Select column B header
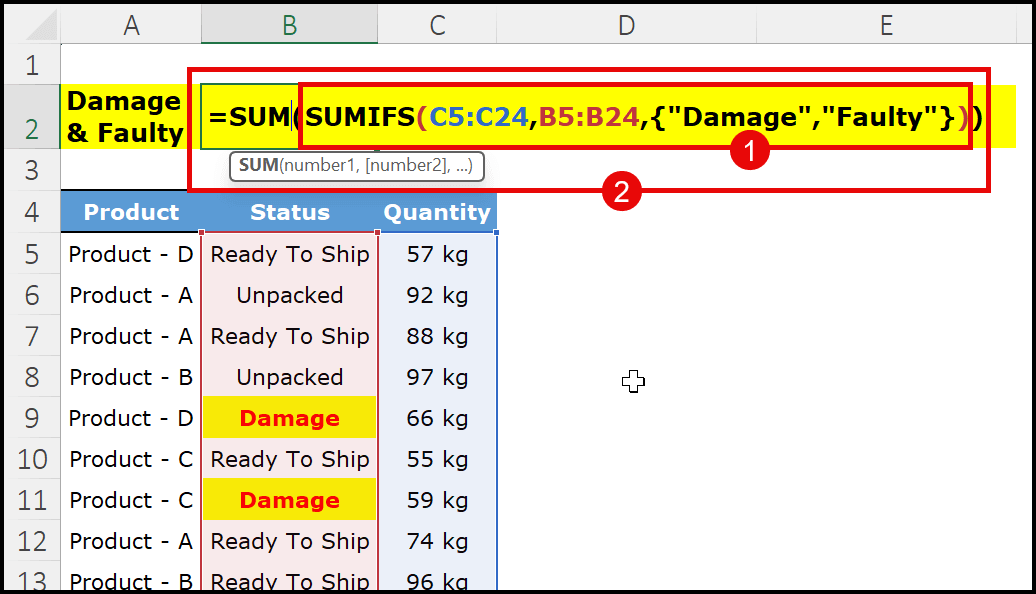 289,26
